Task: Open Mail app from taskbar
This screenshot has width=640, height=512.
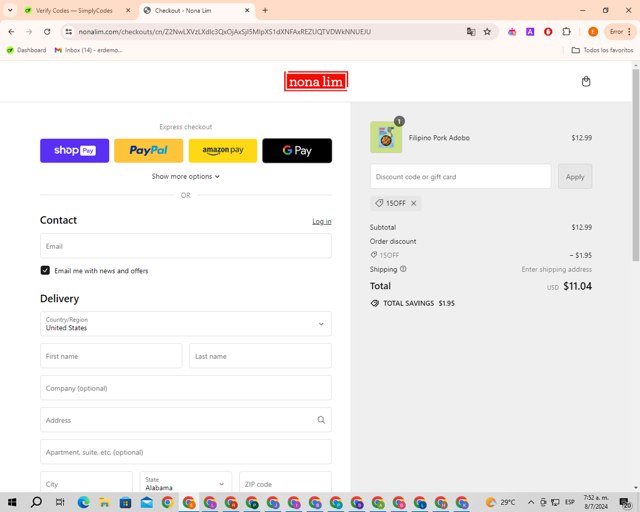Action: pyautogui.click(x=147, y=502)
